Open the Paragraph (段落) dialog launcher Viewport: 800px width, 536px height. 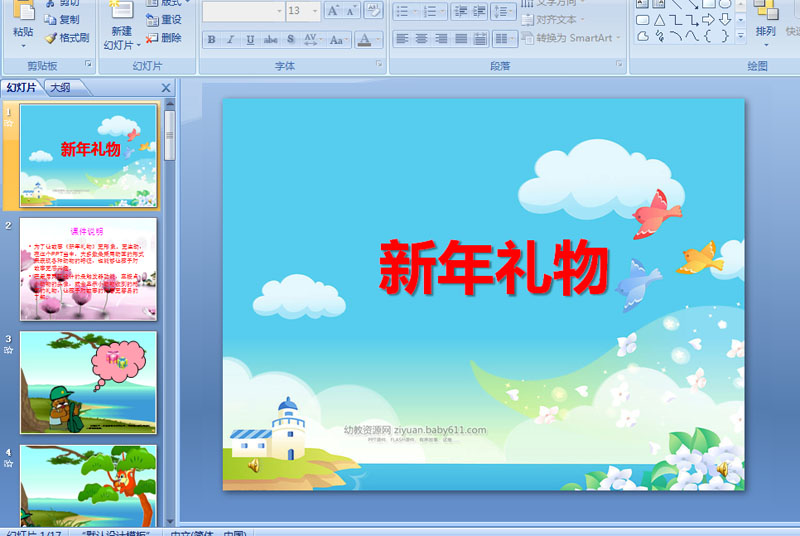[x=619, y=64]
